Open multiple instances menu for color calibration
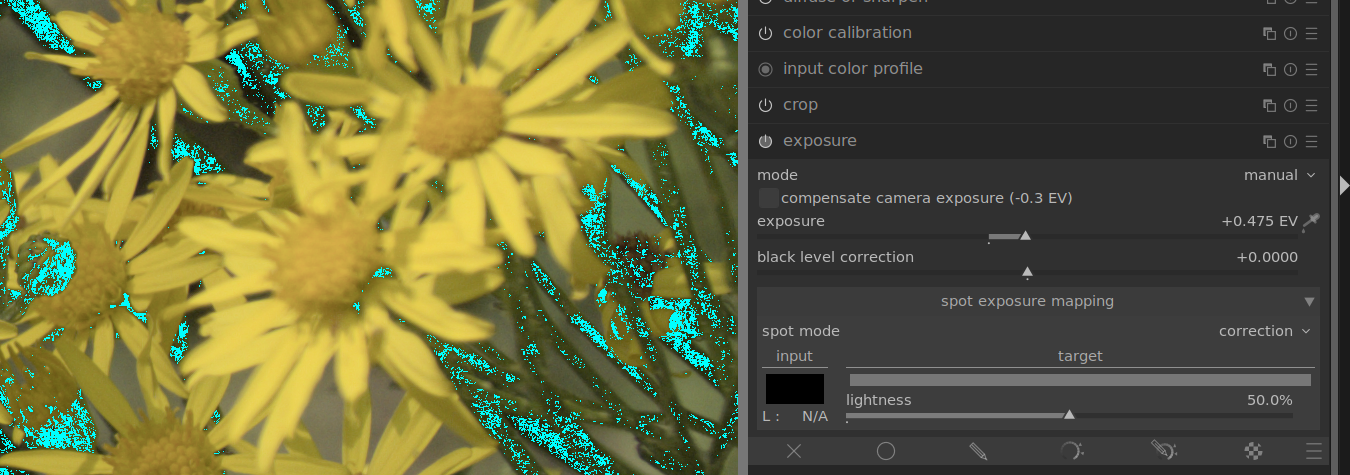Viewport: 1350px width, 475px height. point(1269,33)
